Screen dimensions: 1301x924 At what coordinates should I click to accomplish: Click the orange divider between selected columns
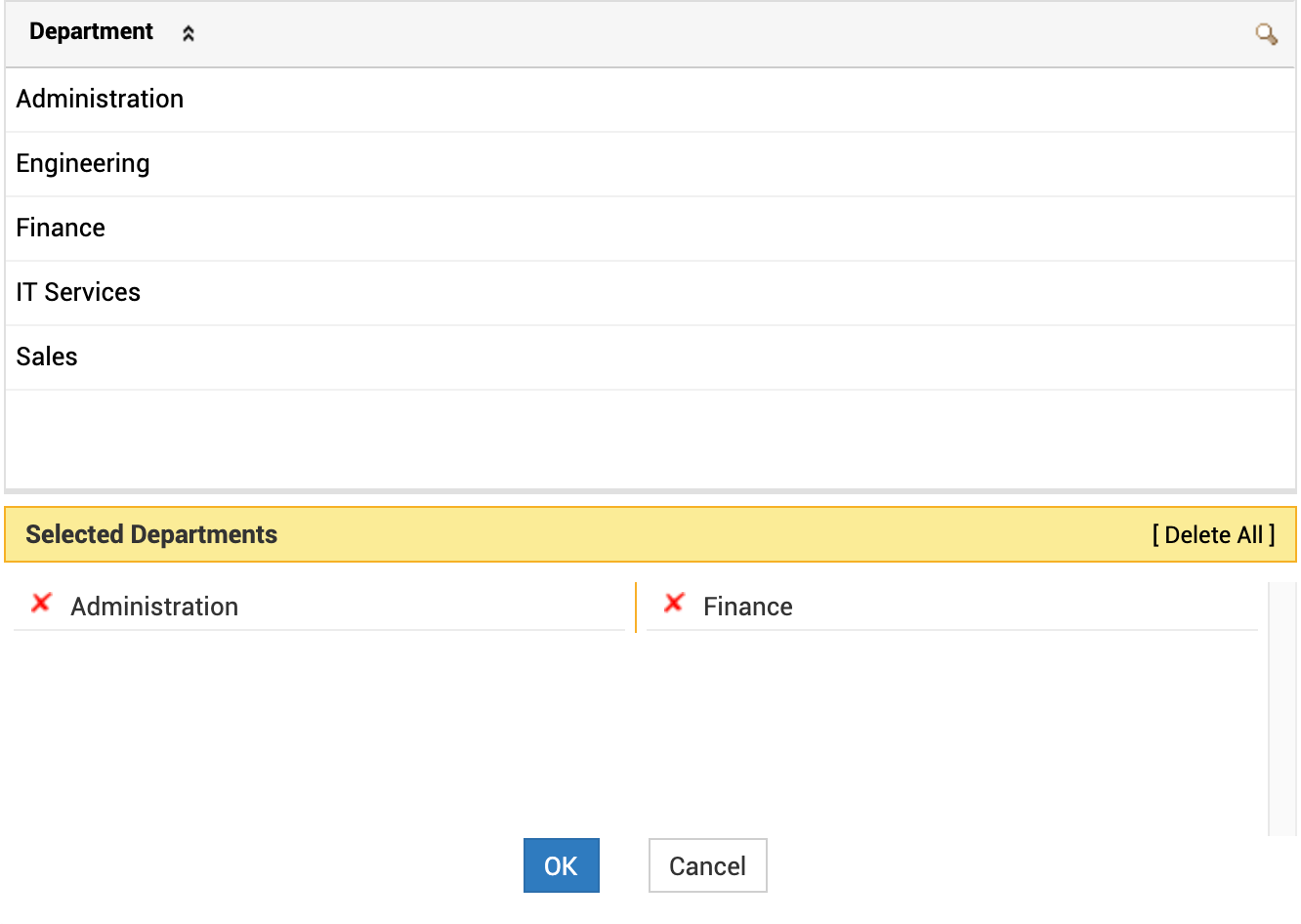[636, 608]
